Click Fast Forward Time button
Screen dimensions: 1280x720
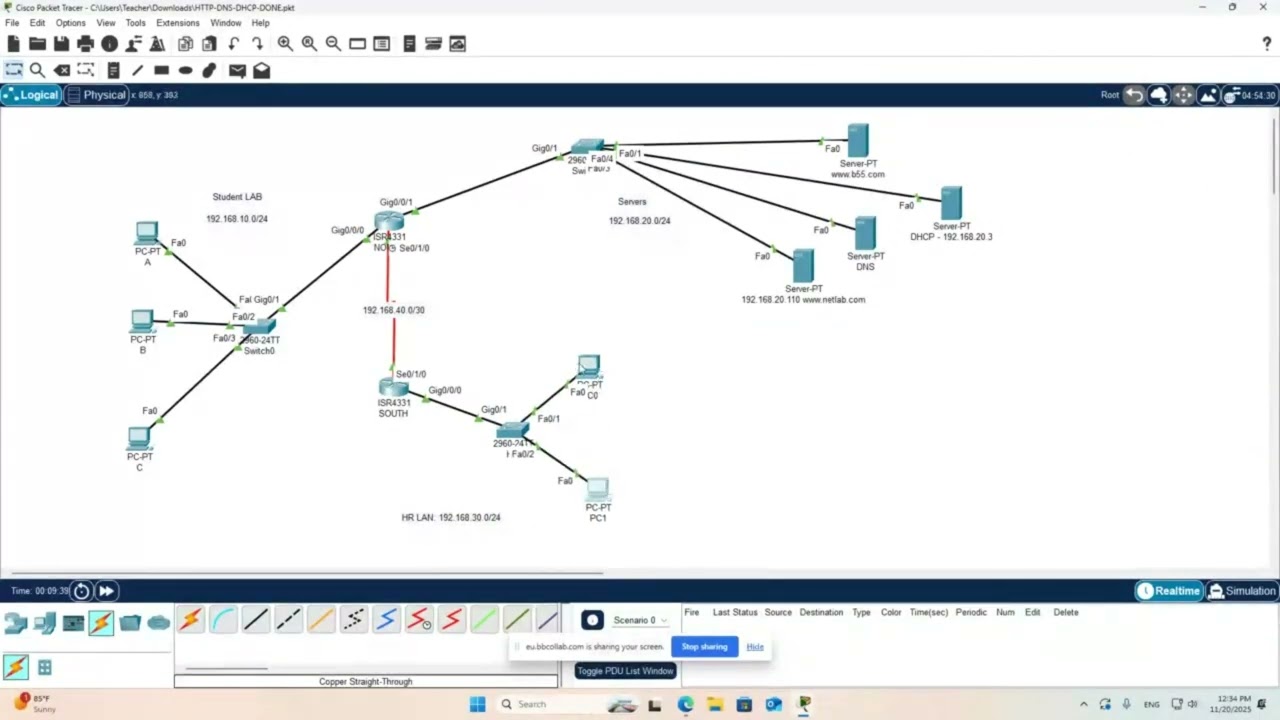coord(106,591)
